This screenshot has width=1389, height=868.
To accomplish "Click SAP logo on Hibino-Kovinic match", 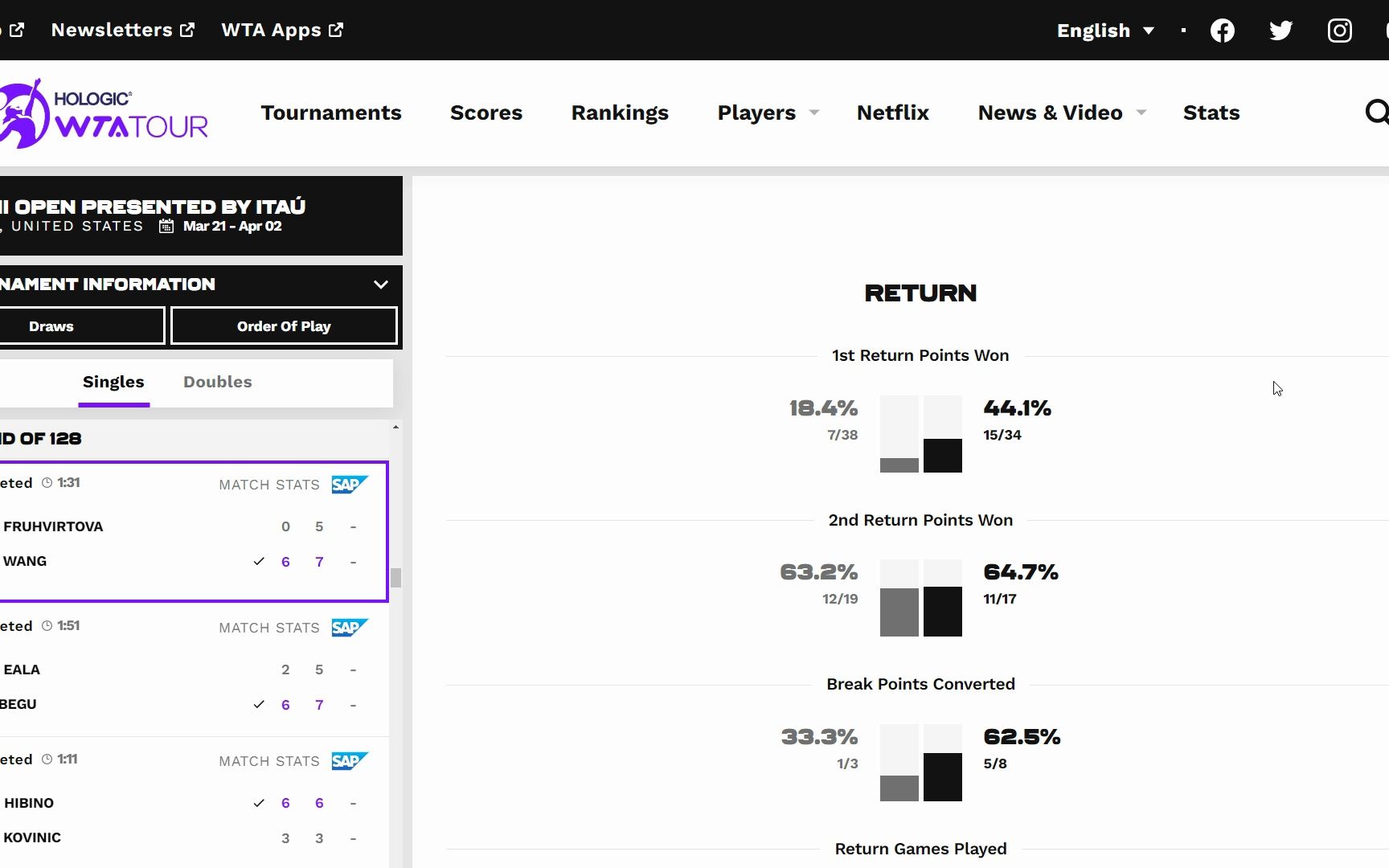I will click(350, 761).
